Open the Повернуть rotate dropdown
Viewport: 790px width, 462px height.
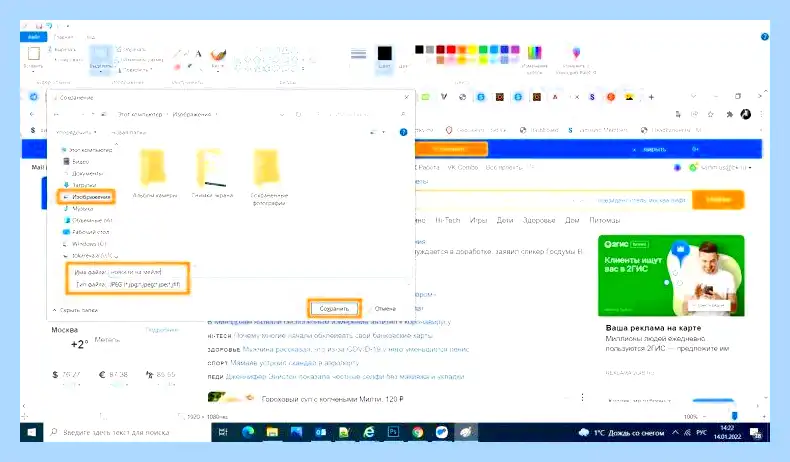coord(135,70)
